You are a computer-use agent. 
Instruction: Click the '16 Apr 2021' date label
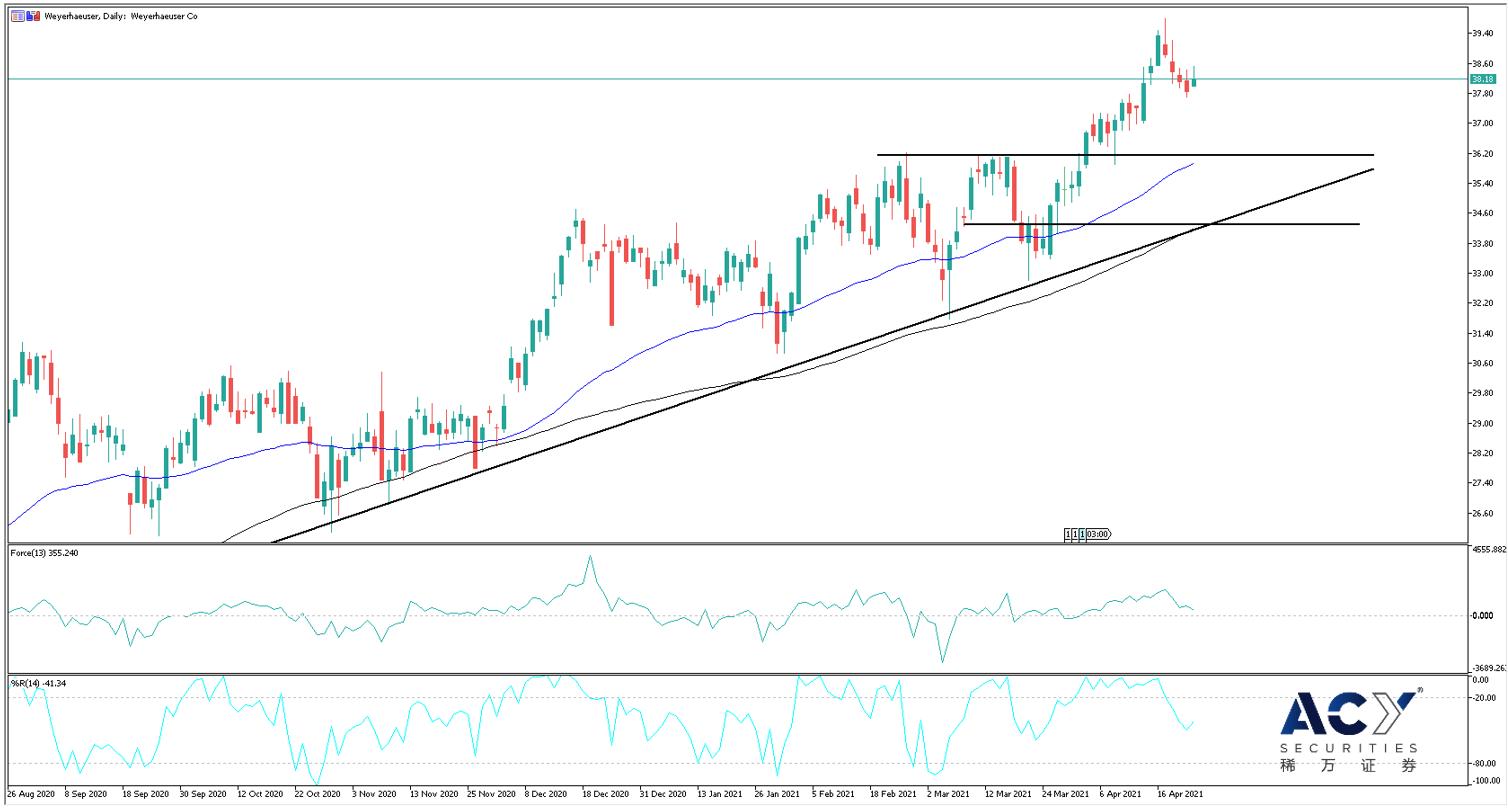click(x=1180, y=794)
